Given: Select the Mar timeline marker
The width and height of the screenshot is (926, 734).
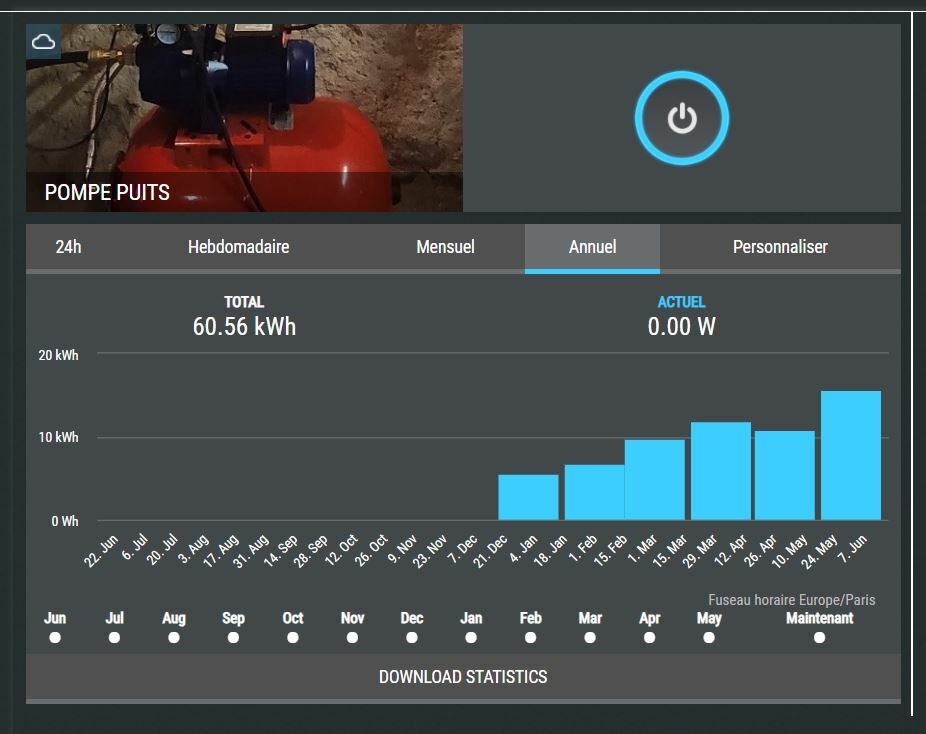Looking at the screenshot, I should pyautogui.click(x=590, y=638).
